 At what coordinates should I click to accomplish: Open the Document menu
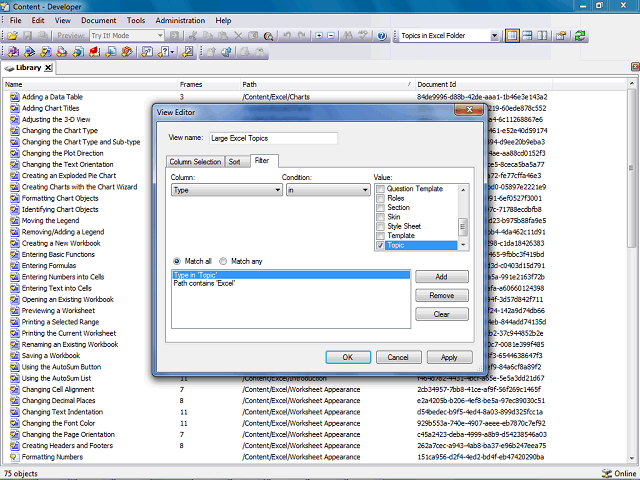98,20
